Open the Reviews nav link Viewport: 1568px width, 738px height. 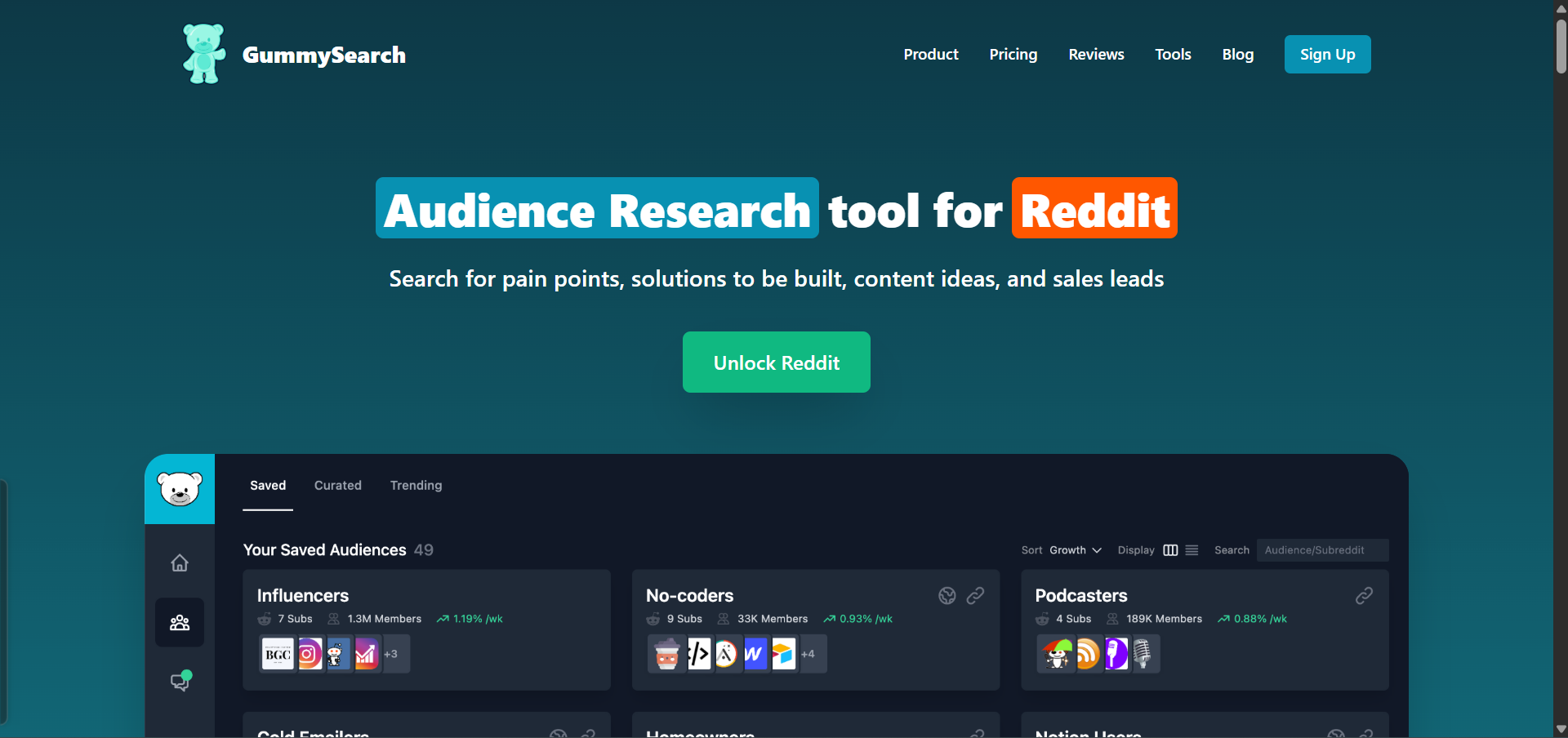click(x=1097, y=55)
